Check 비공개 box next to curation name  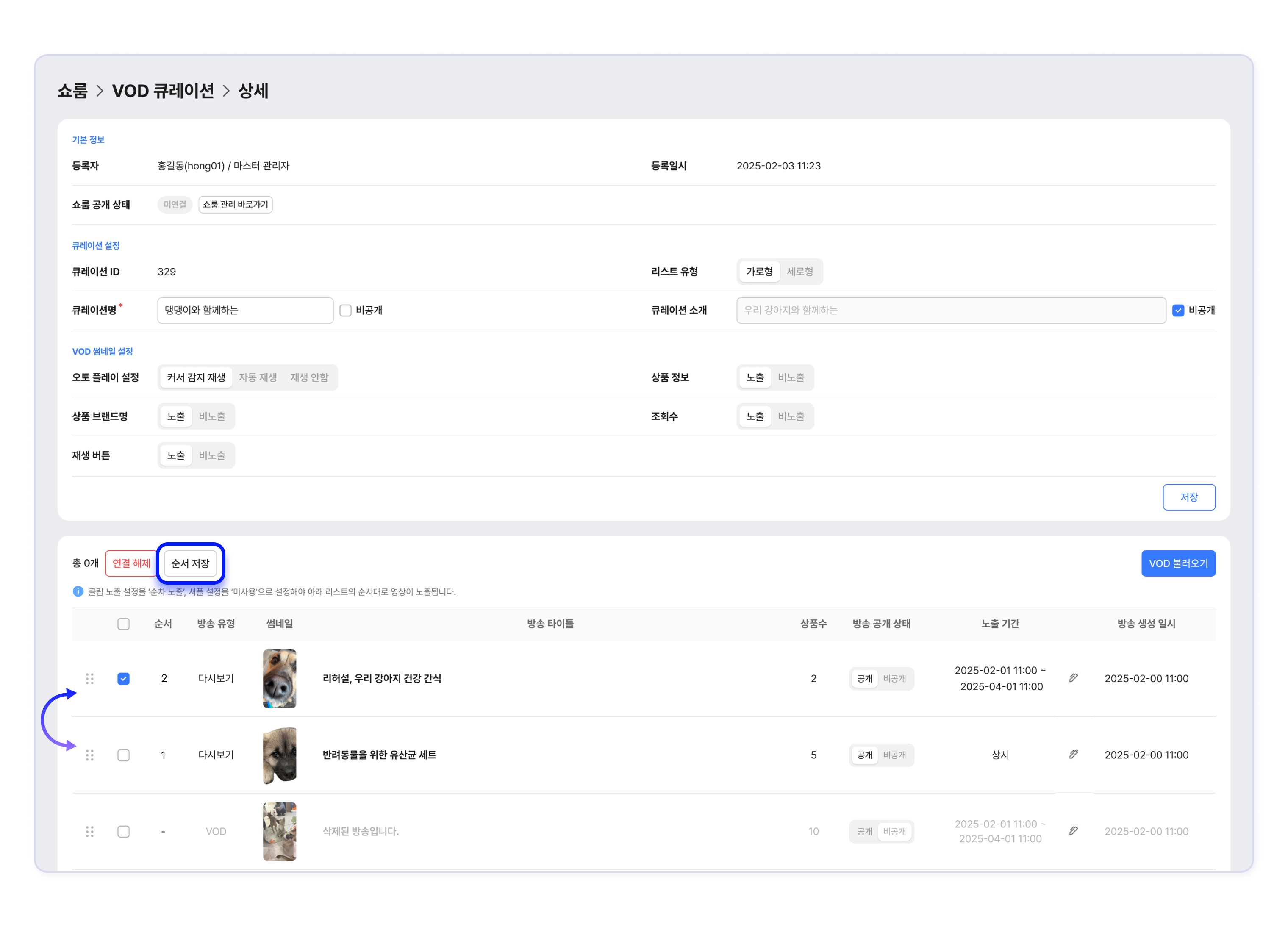[345, 310]
